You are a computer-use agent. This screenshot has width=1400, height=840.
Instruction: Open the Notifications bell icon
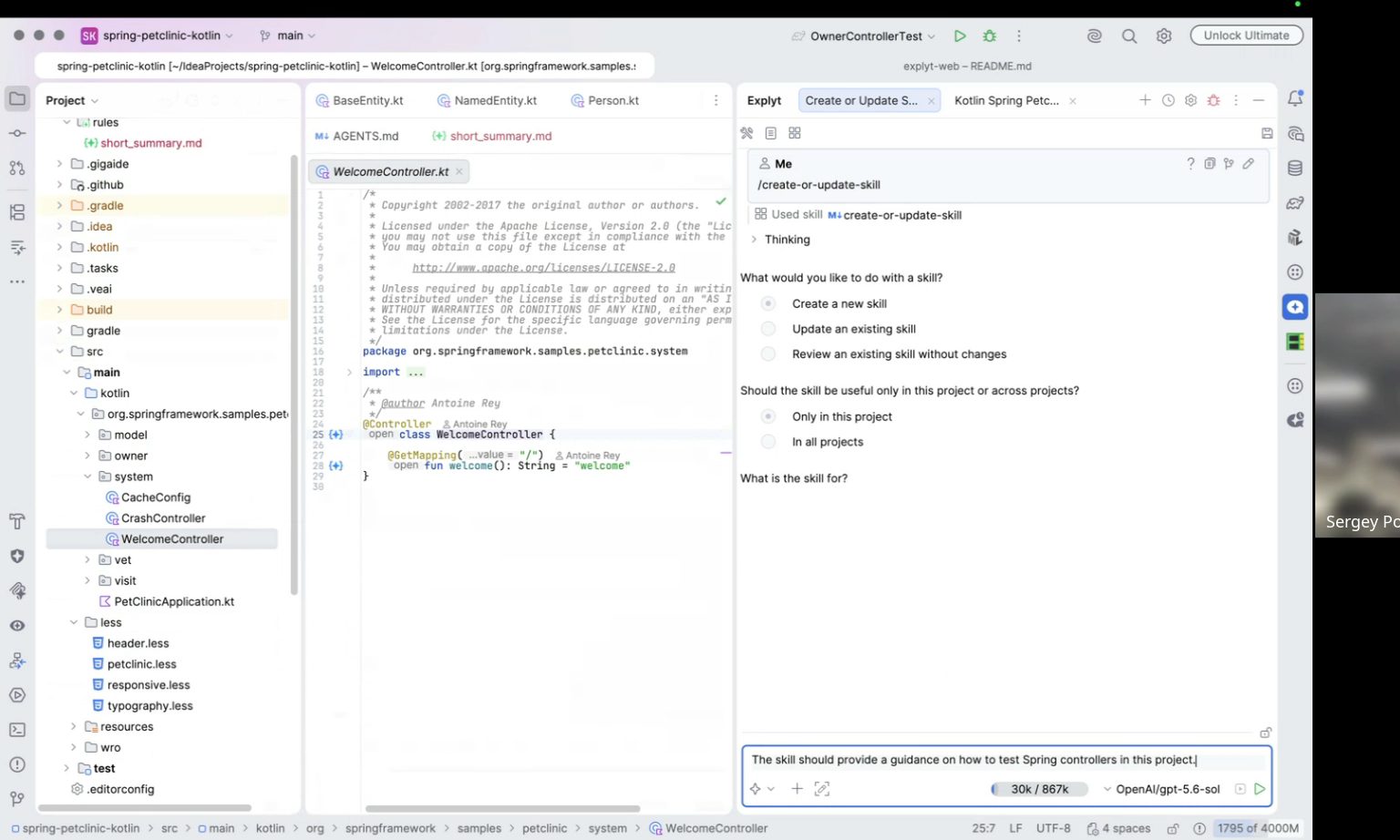click(x=1295, y=98)
